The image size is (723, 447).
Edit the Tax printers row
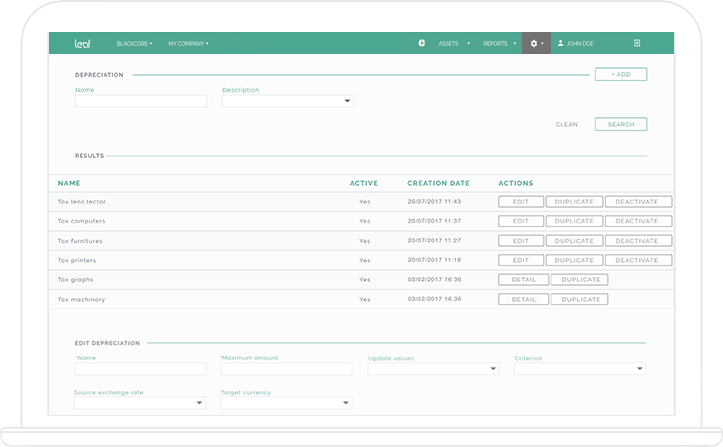pos(521,260)
